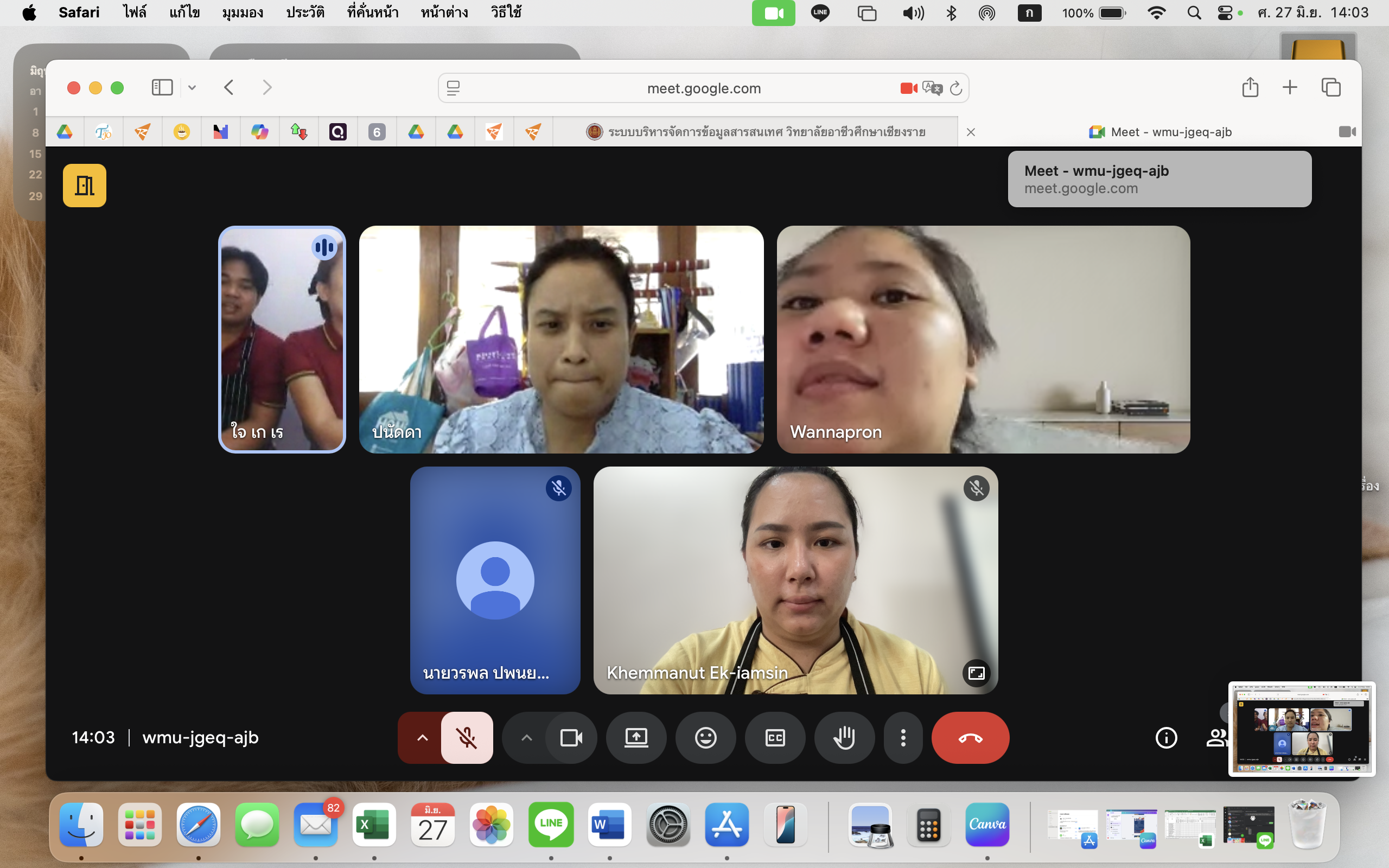
Task: Raise hand in the meeting
Action: pos(844,738)
